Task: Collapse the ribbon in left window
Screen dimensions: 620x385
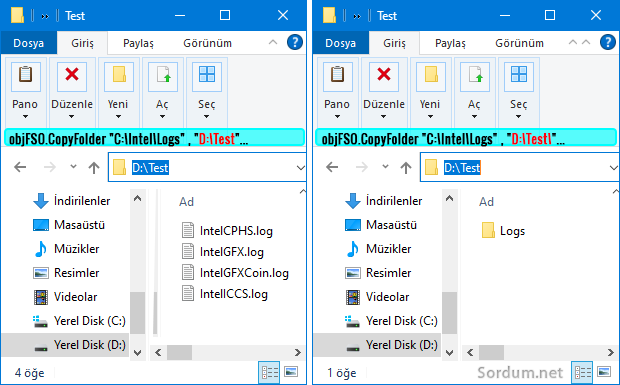Action: [273, 42]
